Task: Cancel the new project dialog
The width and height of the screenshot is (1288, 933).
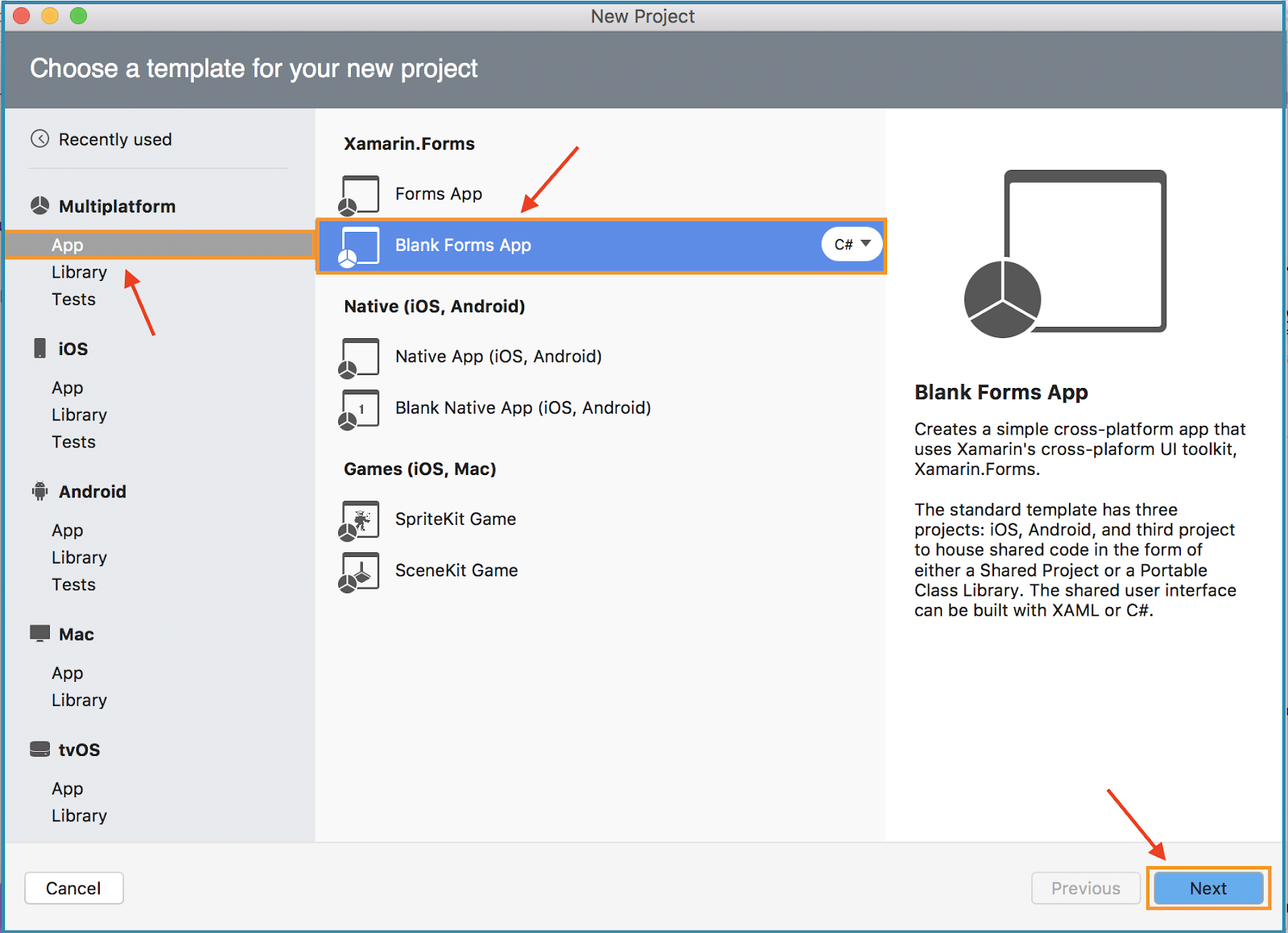Action: pos(73,888)
